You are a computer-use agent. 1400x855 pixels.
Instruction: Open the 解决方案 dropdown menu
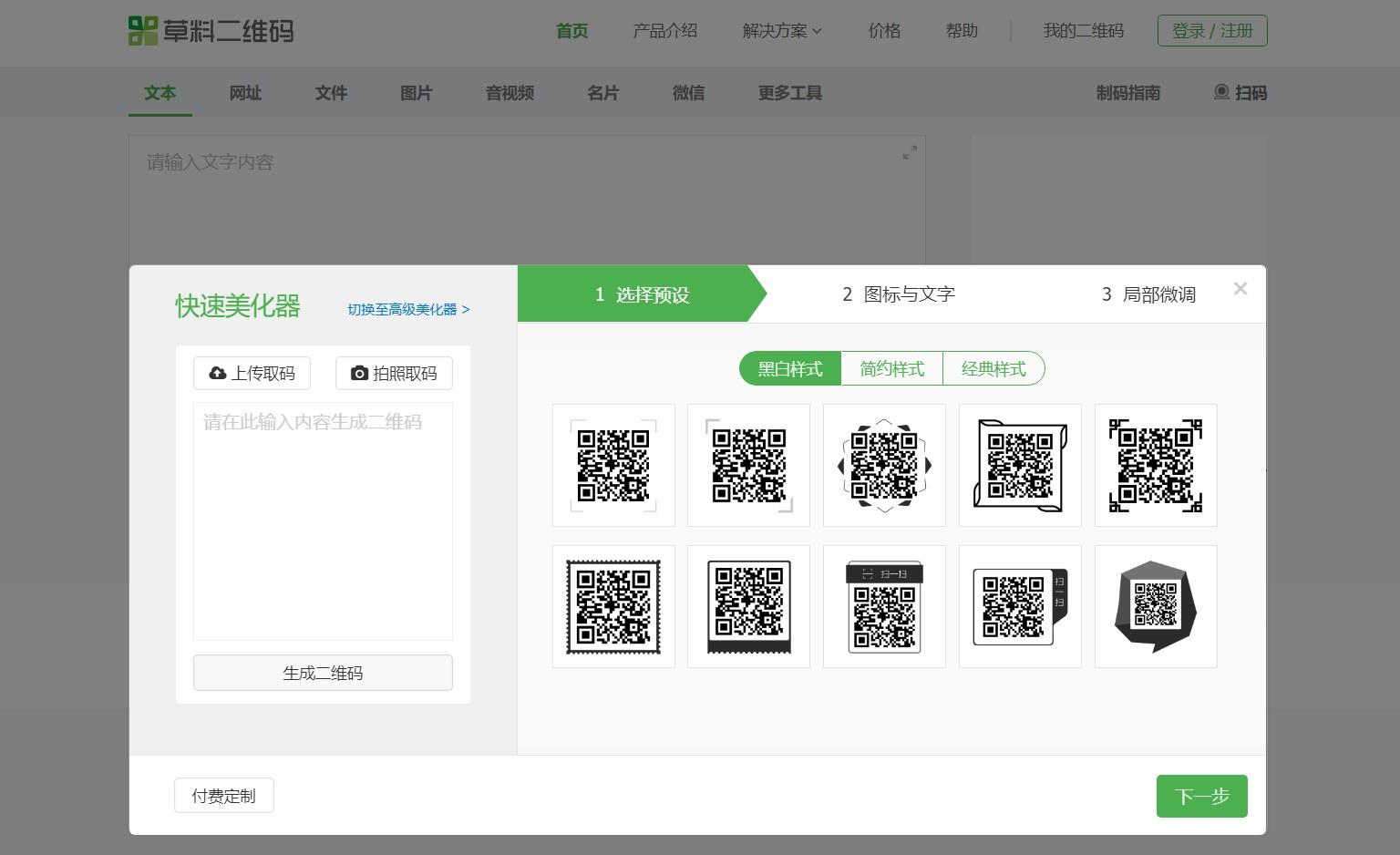781,30
